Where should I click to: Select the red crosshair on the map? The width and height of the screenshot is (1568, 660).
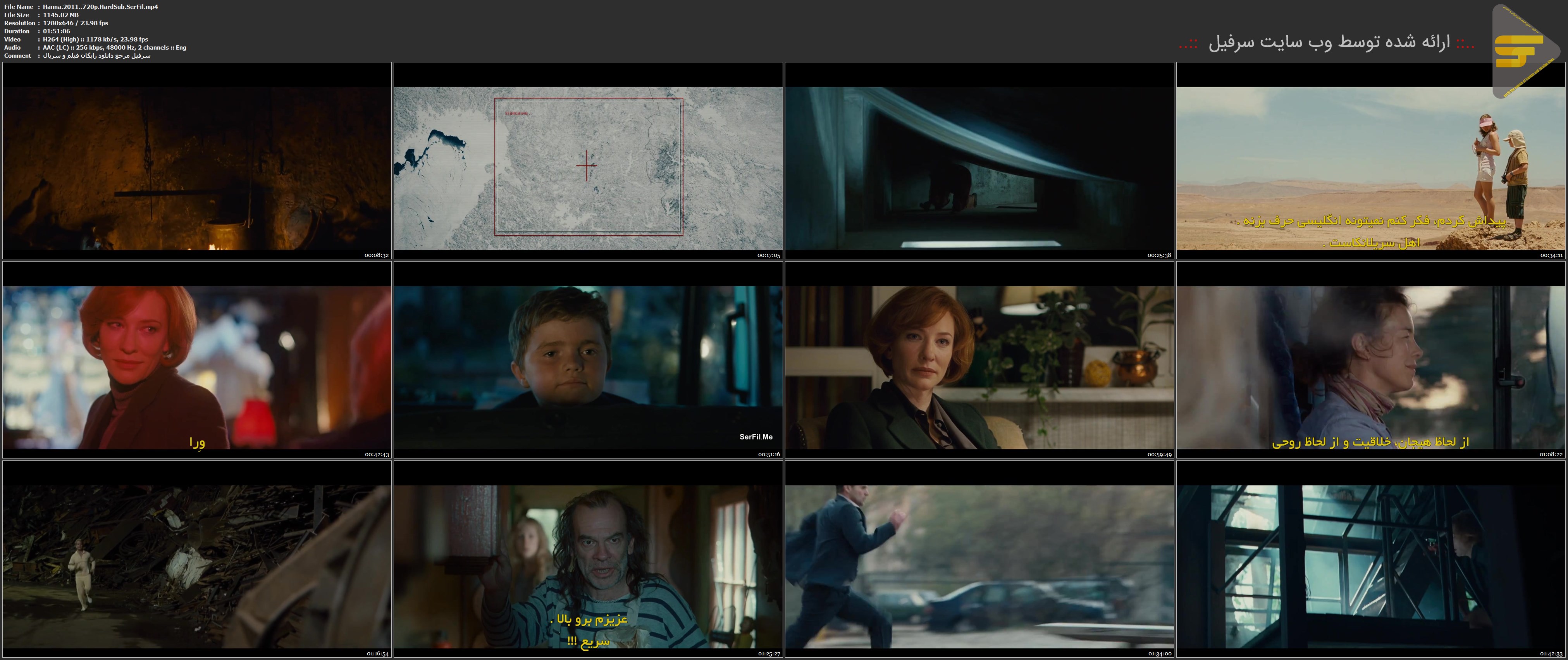(x=586, y=165)
